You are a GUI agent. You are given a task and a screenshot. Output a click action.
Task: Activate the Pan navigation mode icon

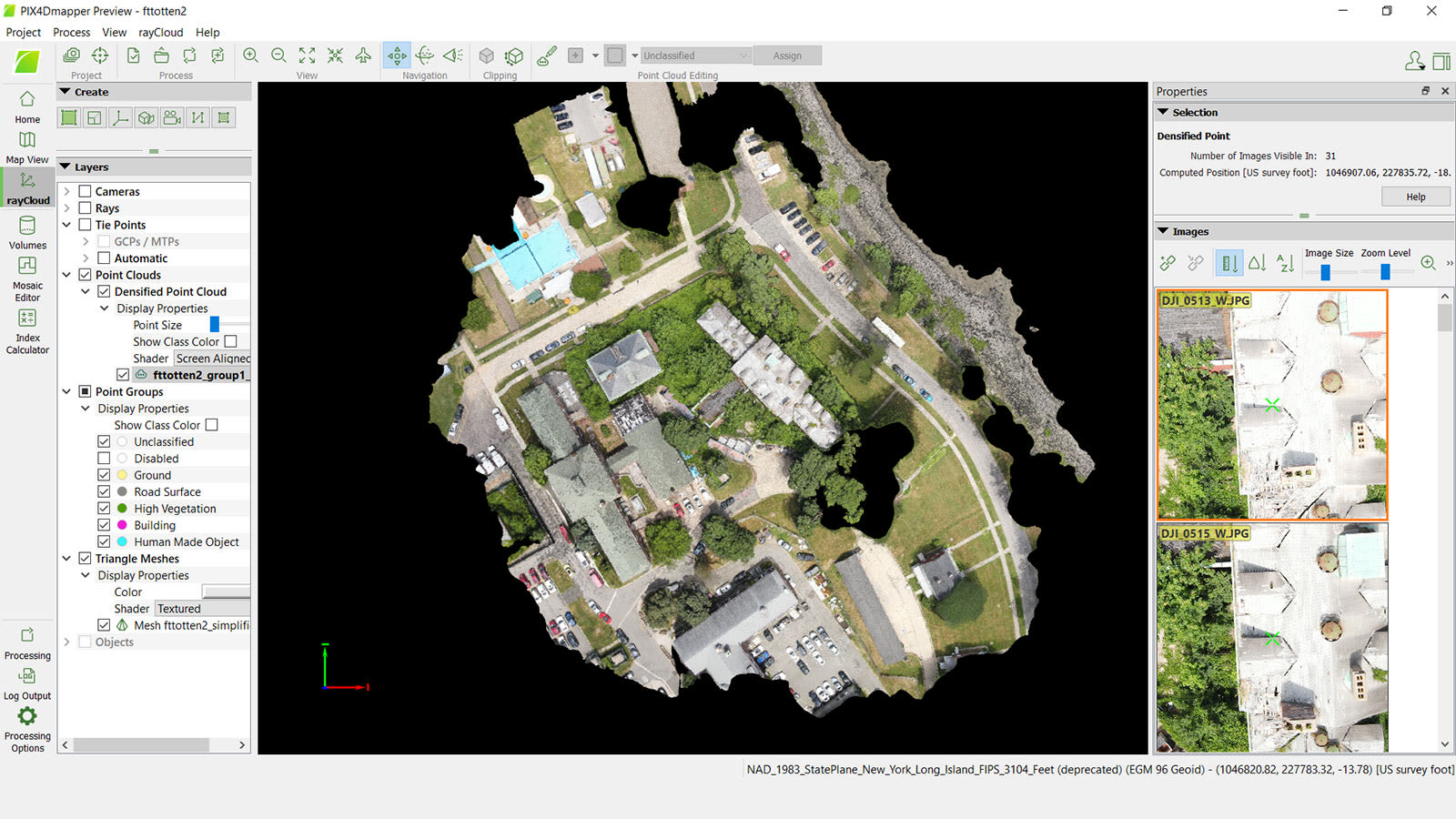pyautogui.click(x=398, y=55)
